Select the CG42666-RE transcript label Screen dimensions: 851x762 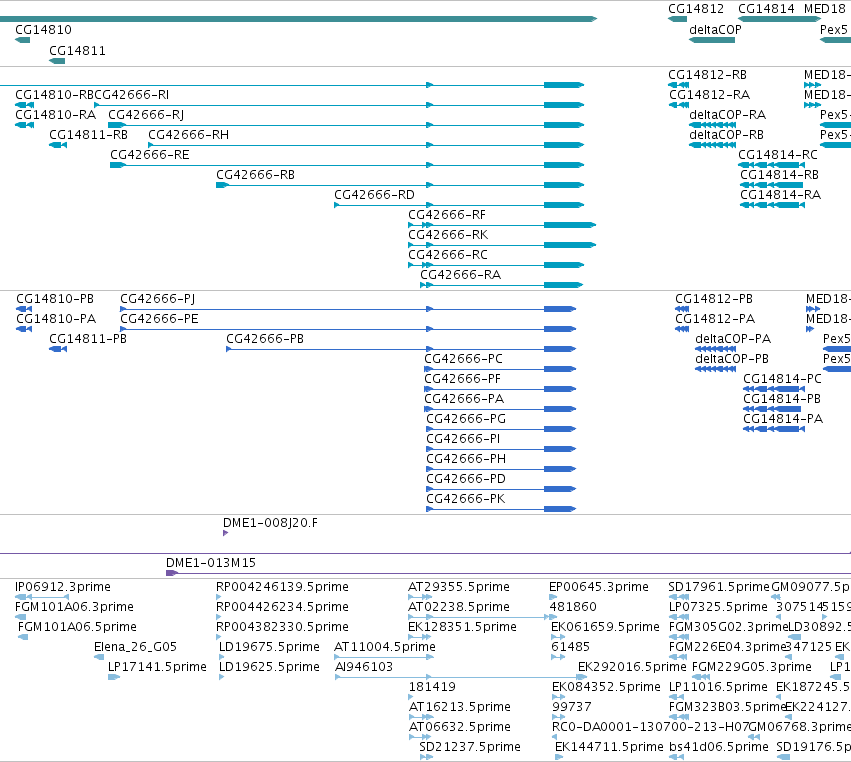pyautogui.click(x=150, y=155)
